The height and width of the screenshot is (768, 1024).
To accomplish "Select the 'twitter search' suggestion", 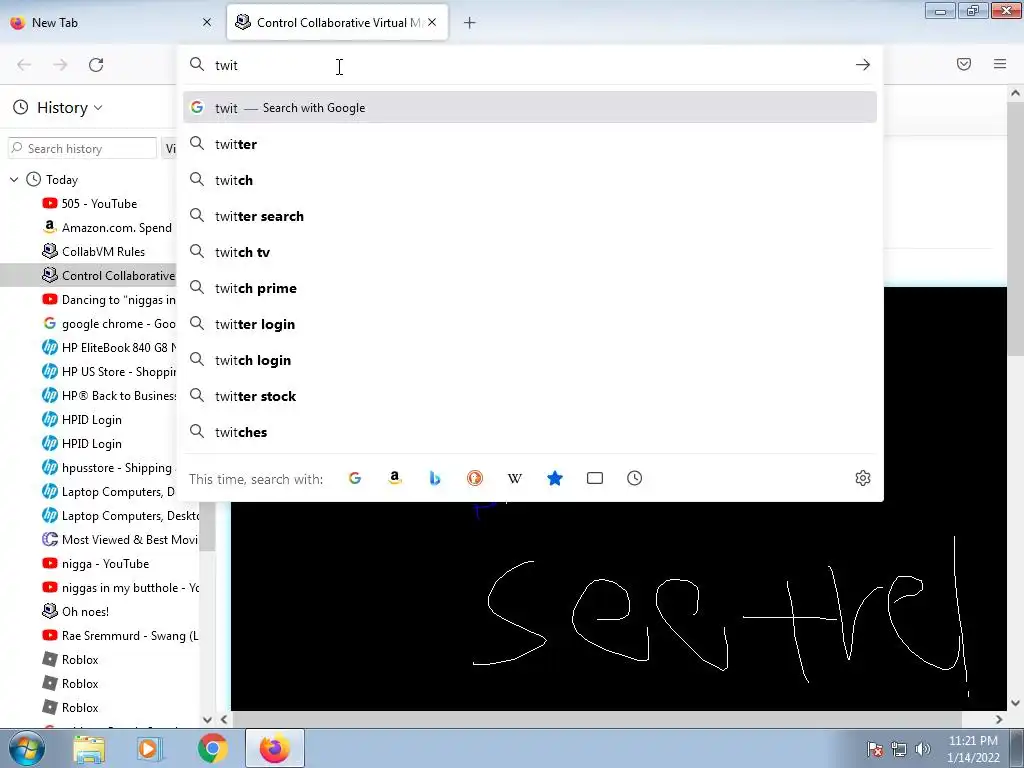I will click(530, 216).
